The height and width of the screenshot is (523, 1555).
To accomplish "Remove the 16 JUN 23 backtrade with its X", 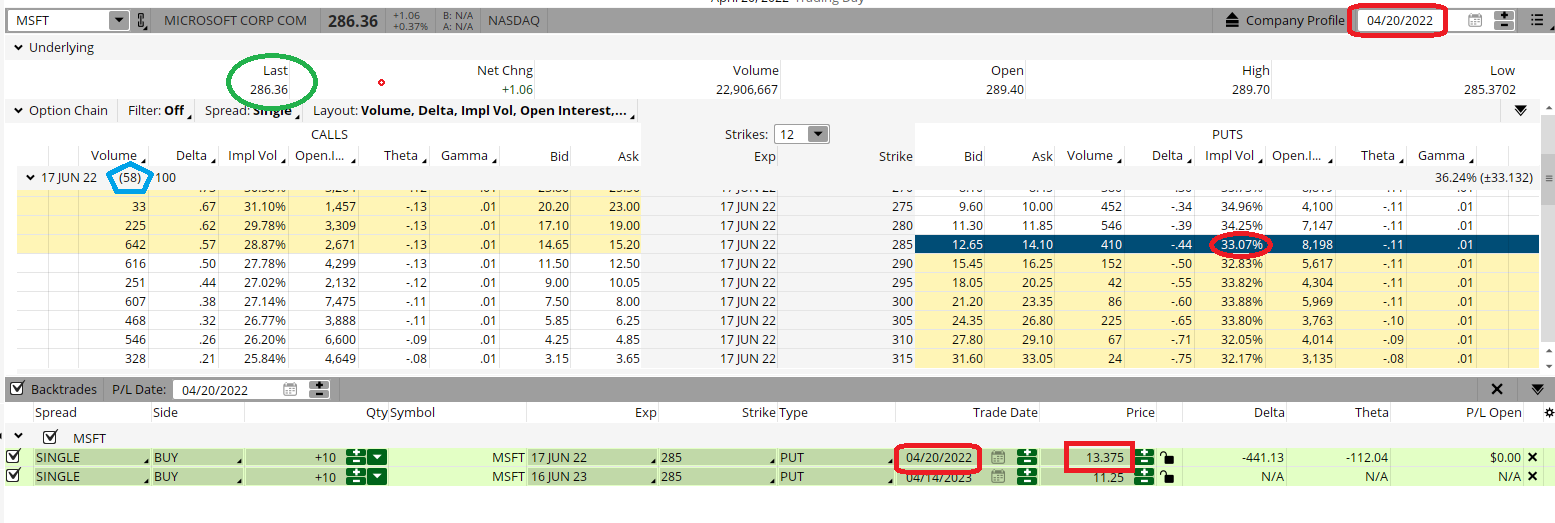I will pos(1532,476).
